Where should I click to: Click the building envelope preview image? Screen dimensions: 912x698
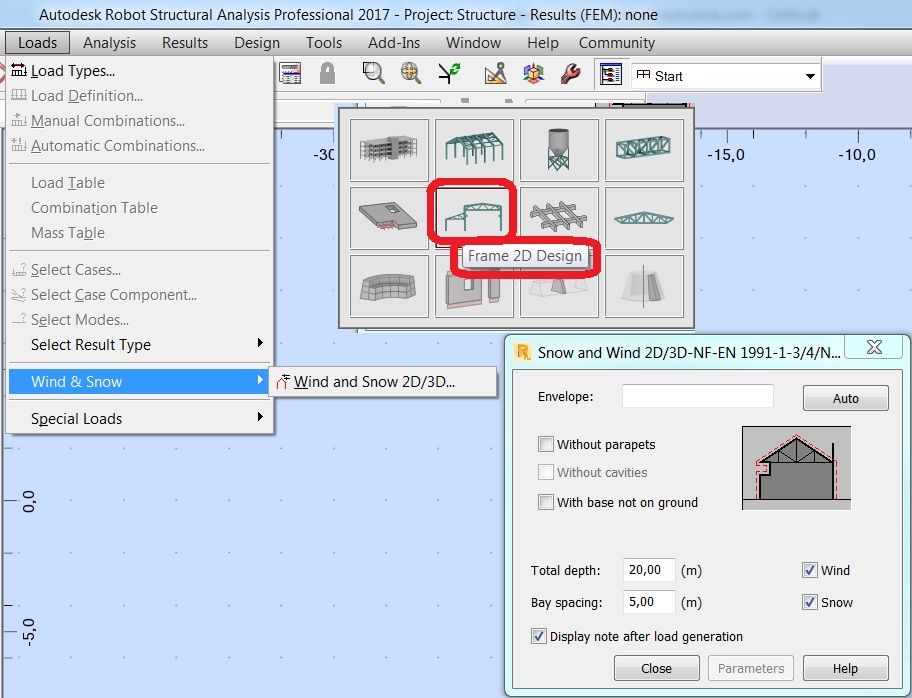(x=796, y=468)
